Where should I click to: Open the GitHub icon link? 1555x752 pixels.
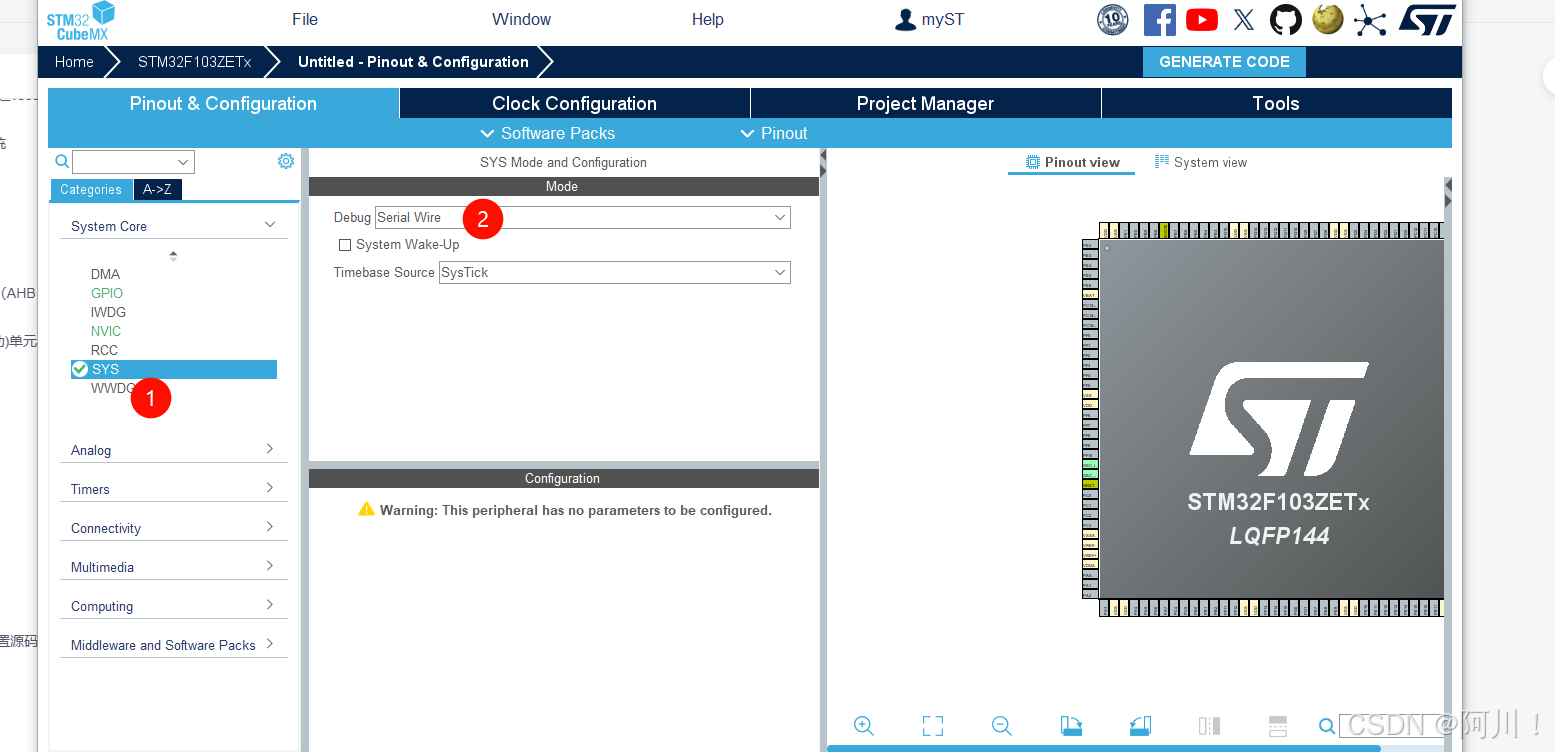pyautogui.click(x=1286, y=20)
